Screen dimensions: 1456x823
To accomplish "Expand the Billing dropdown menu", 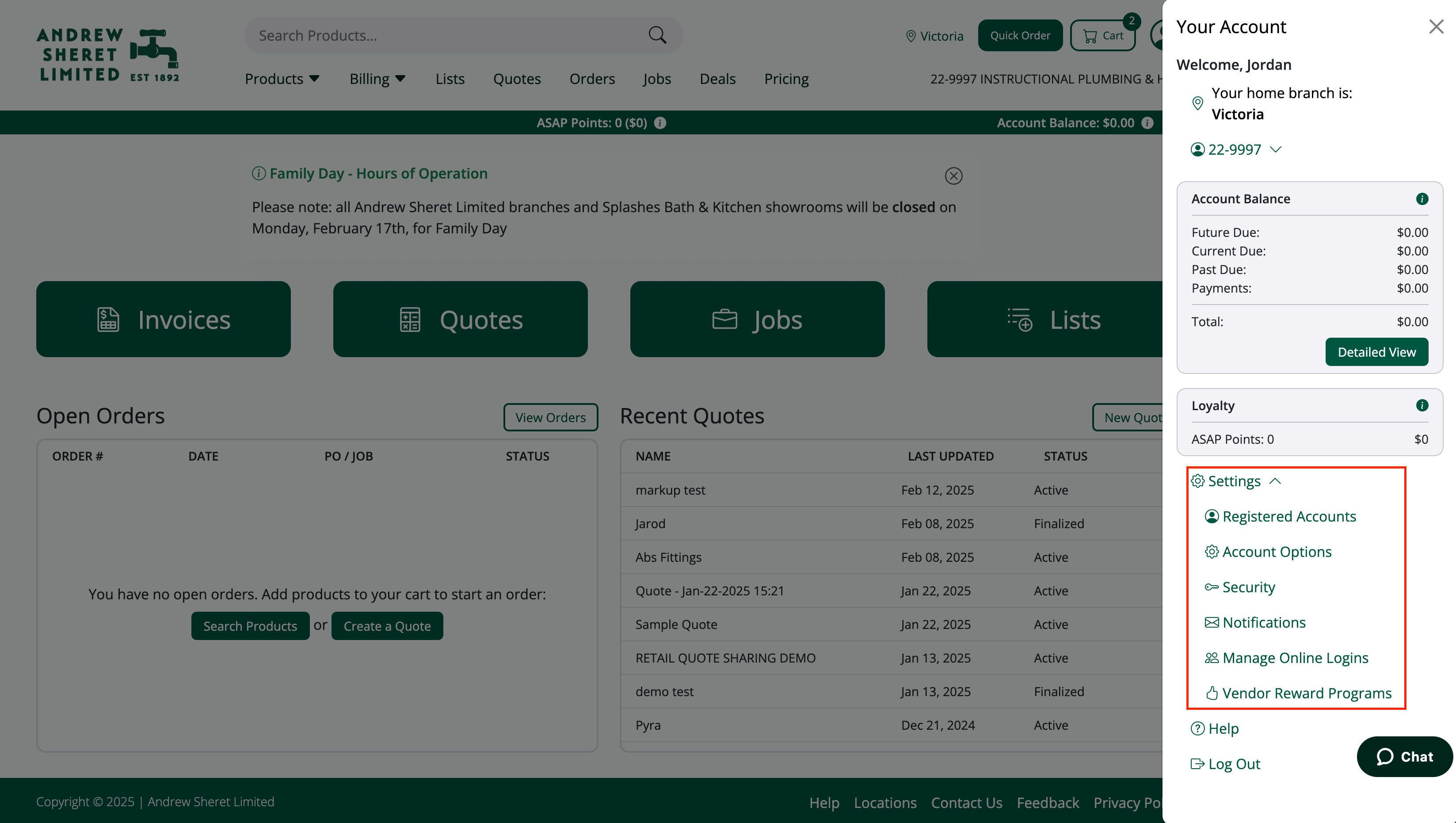I will (x=377, y=79).
